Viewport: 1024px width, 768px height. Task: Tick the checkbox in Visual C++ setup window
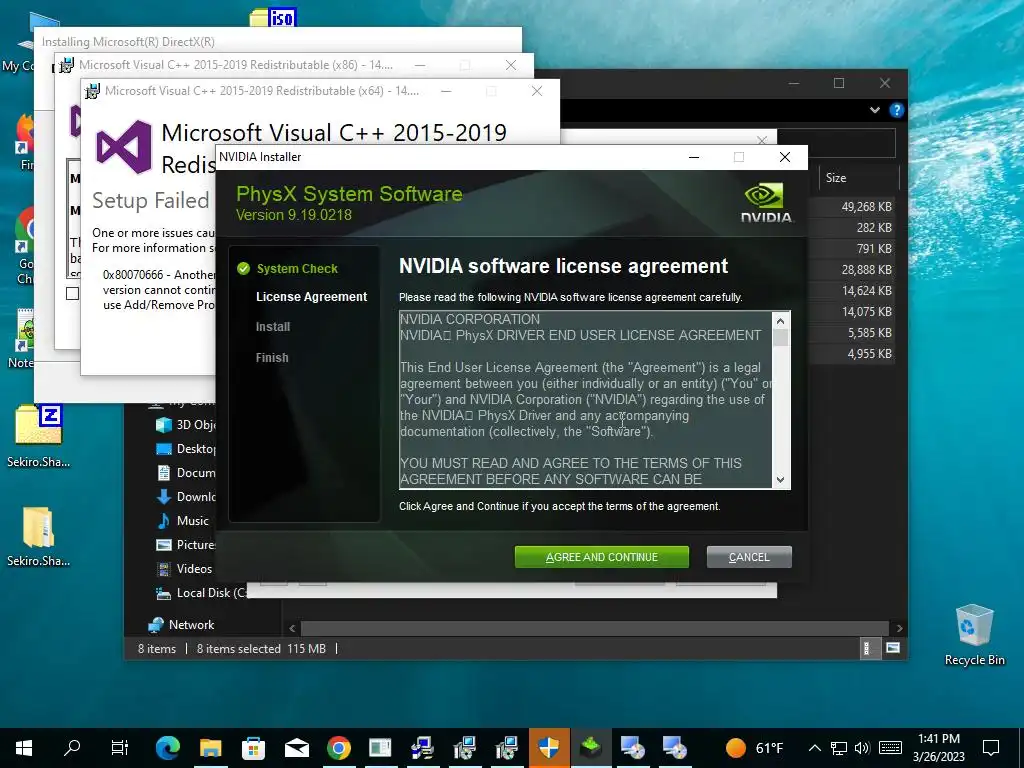point(72,293)
